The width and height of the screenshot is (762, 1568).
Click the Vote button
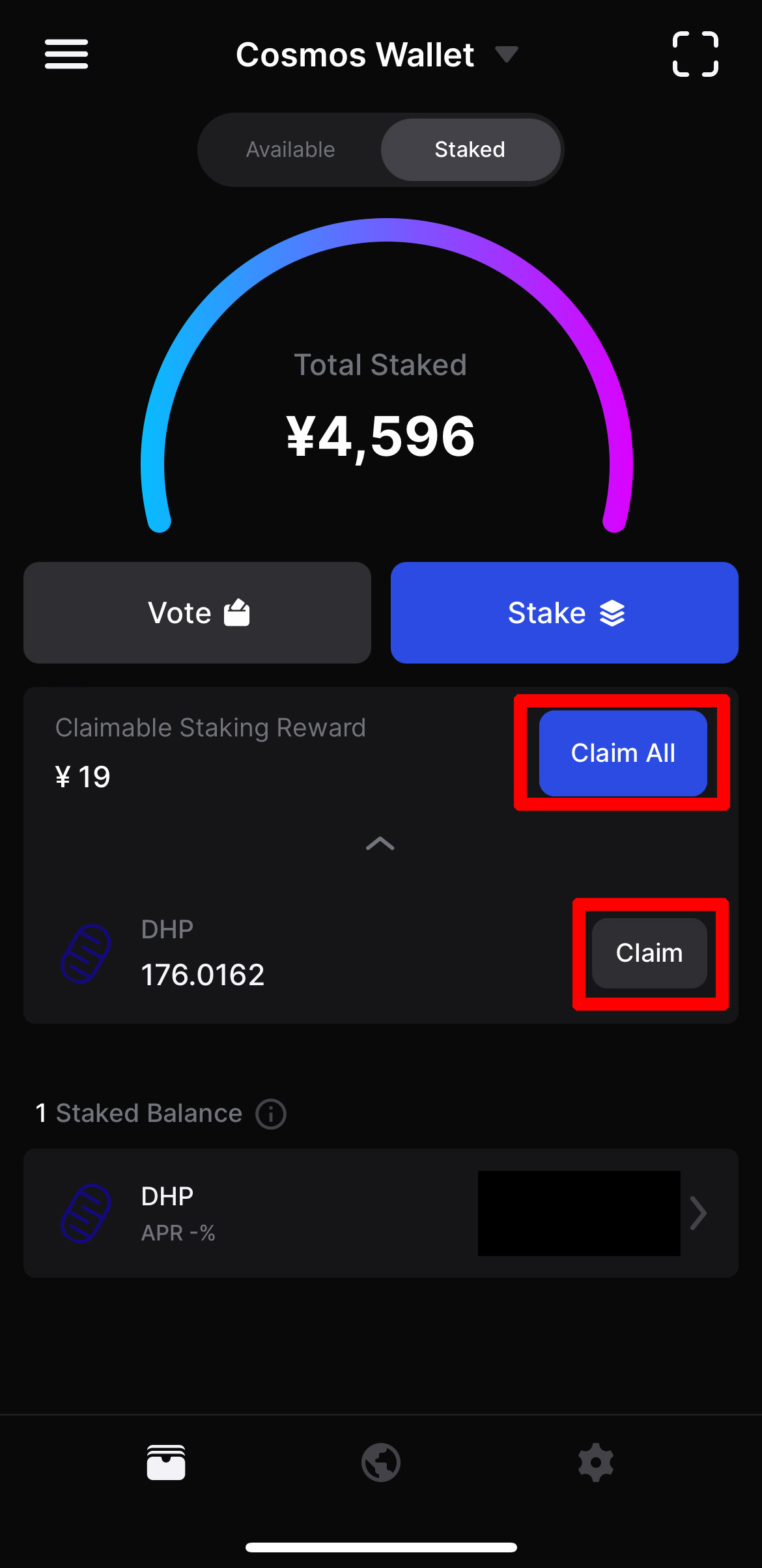click(197, 613)
